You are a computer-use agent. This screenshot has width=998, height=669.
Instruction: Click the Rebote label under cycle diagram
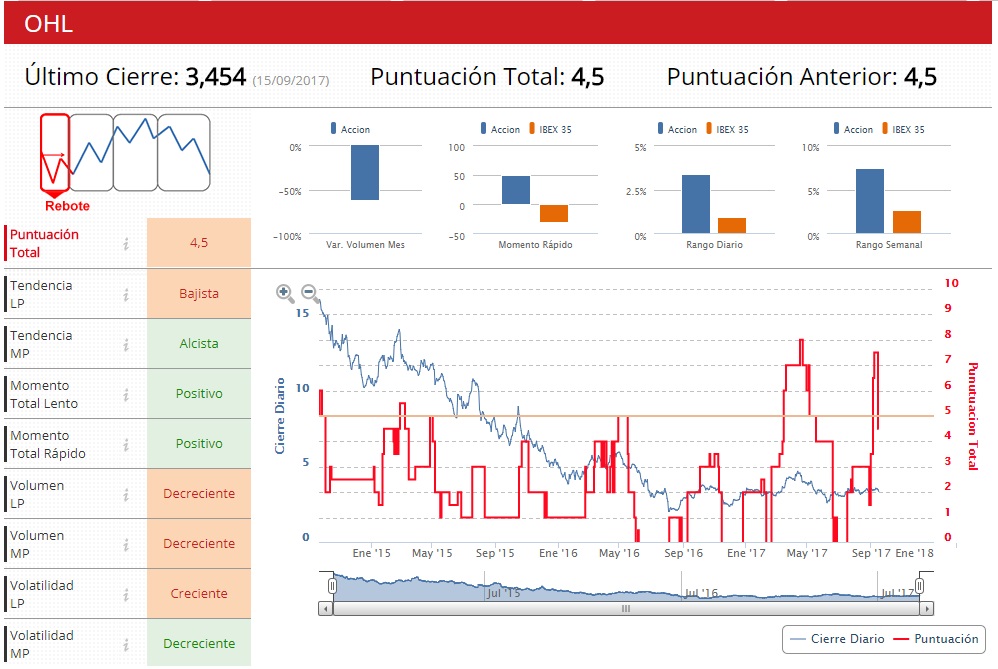click(67, 206)
